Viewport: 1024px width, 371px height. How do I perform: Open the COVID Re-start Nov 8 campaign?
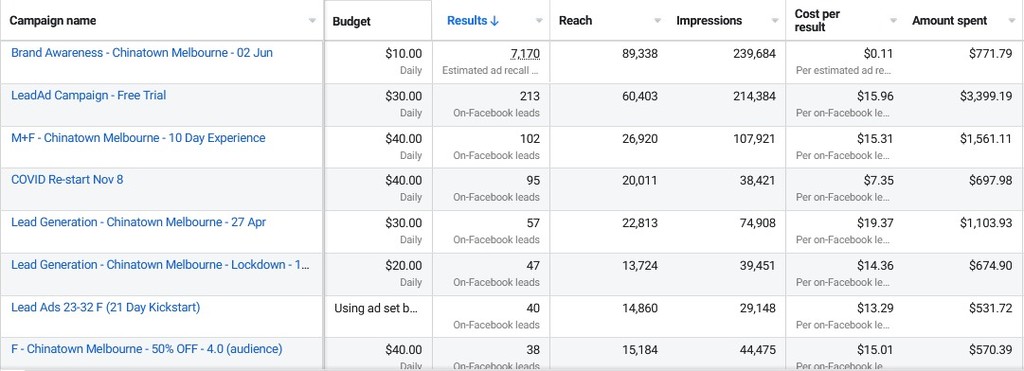click(x=67, y=180)
